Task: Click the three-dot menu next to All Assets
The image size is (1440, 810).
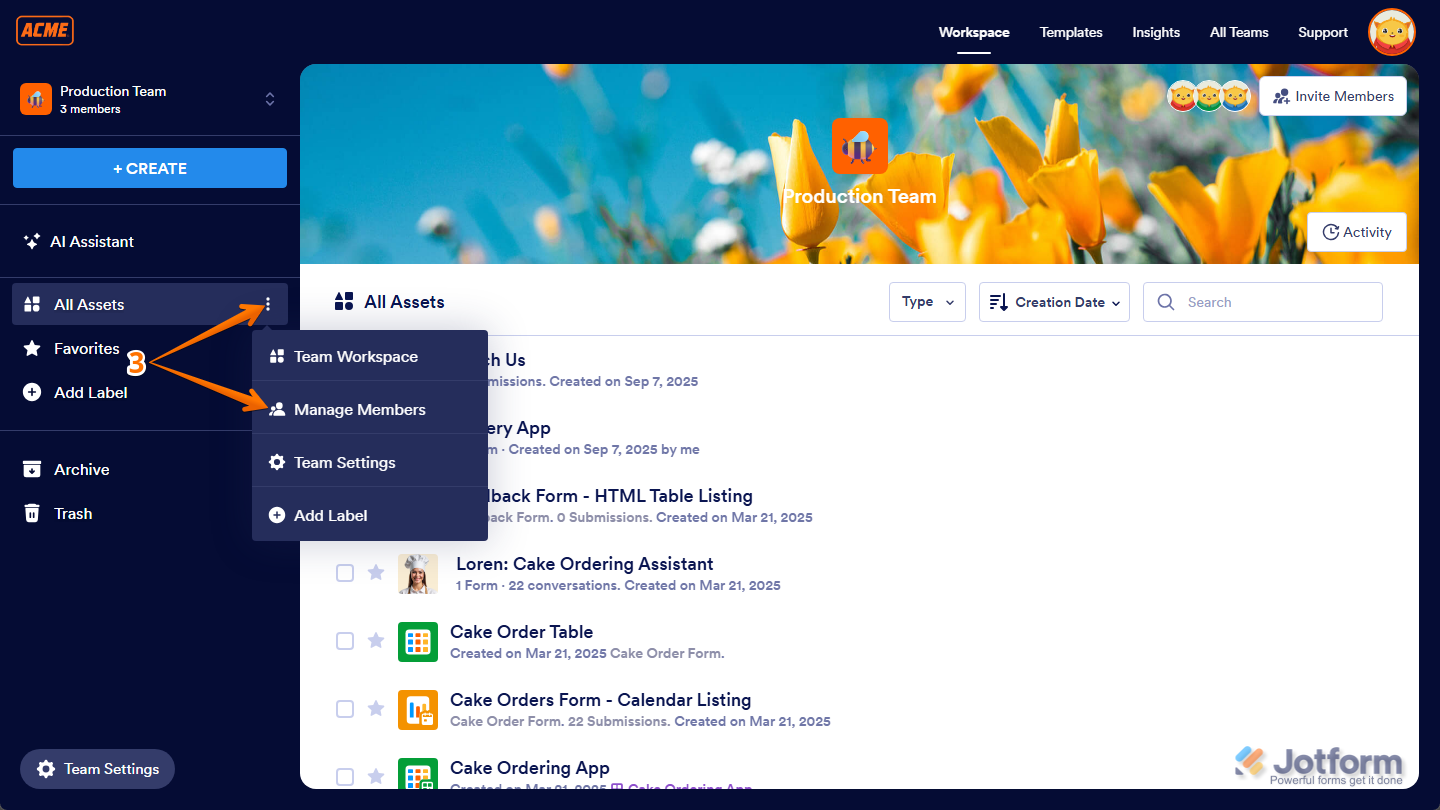Action: pos(266,304)
